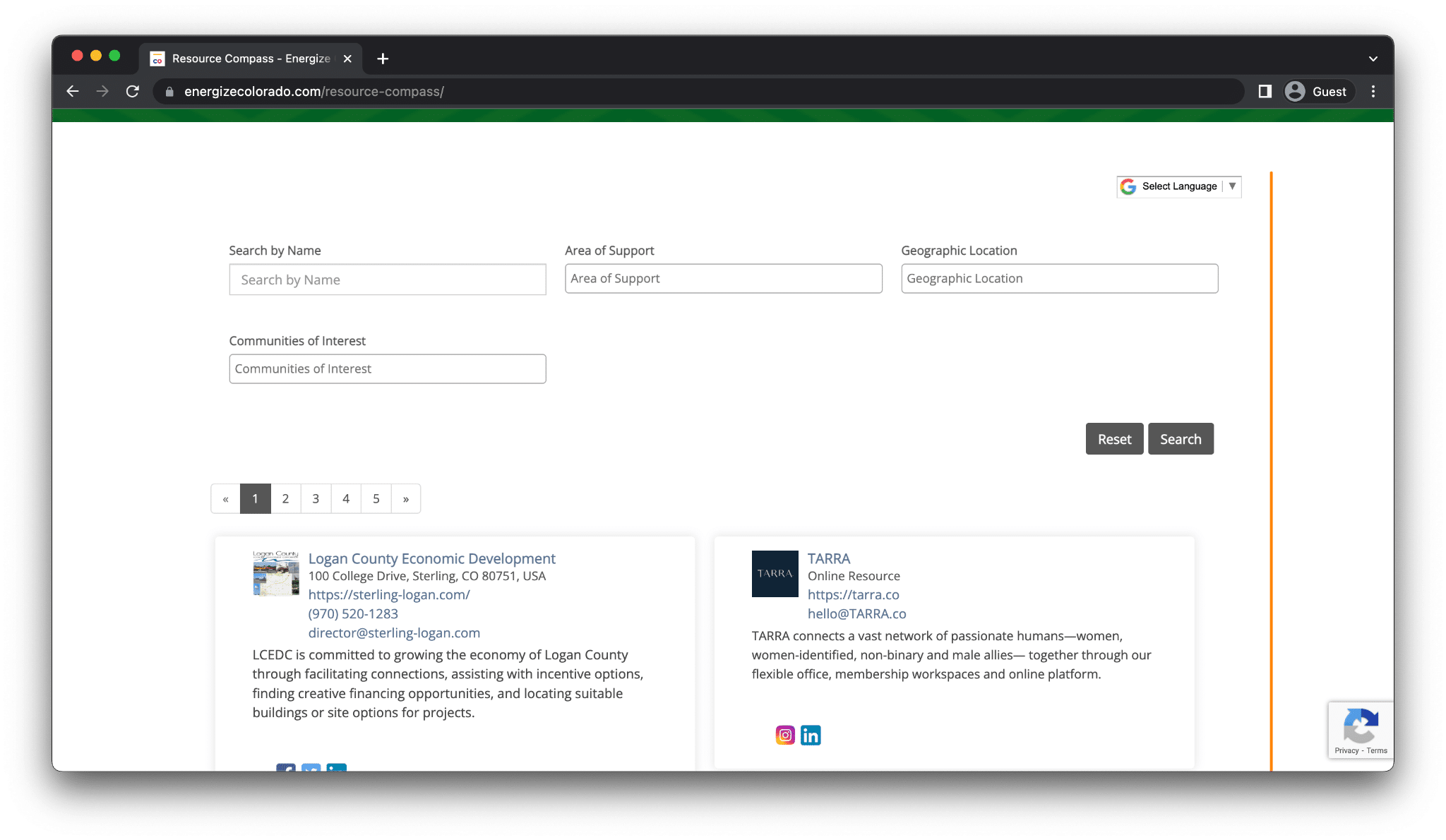Click TARRA's Instagram icon

[x=785, y=735]
